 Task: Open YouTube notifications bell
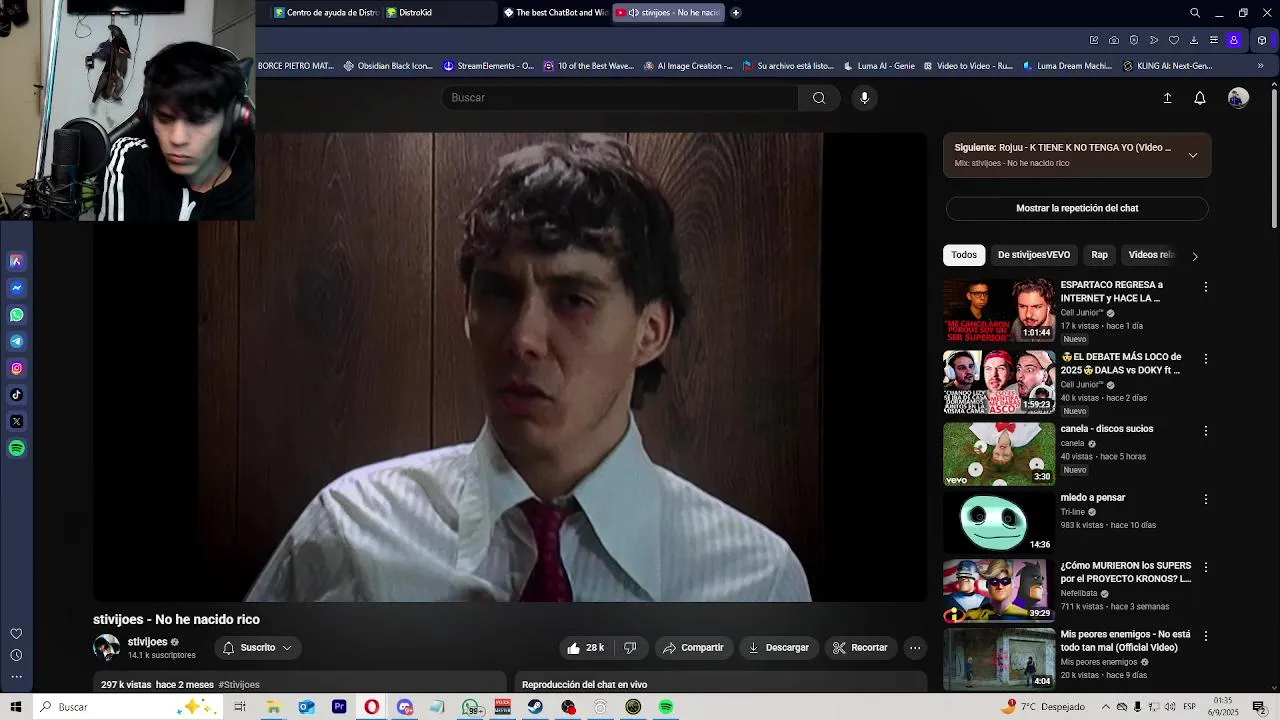point(1200,98)
